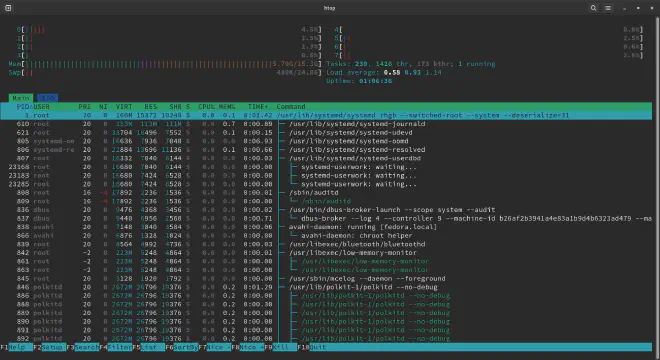Image resolution: width=660 pixels, height=360 pixels.
Task: Click F3 Search in the function bar
Action: point(82,347)
